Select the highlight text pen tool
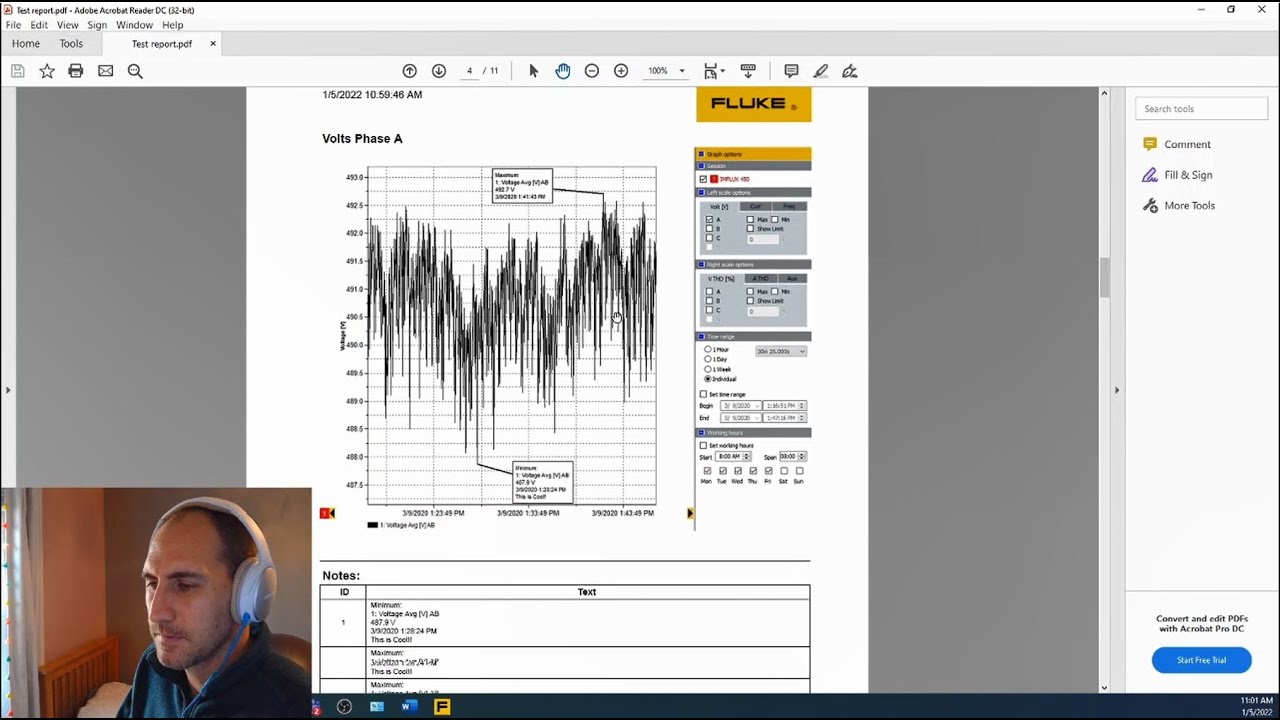The width and height of the screenshot is (1280, 720). pos(821,71)
